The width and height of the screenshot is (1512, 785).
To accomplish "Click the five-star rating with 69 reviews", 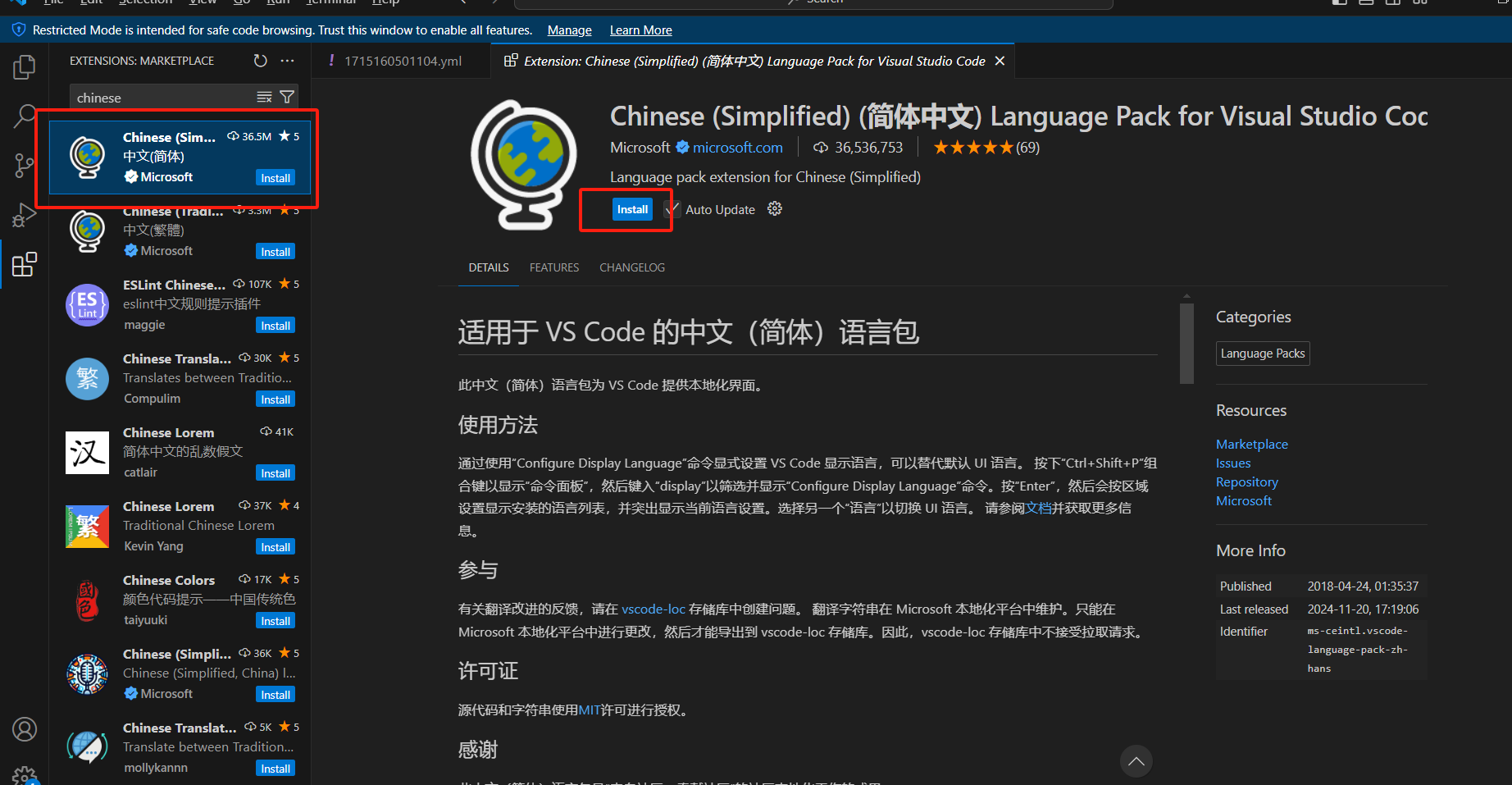I will coord(986,148).
